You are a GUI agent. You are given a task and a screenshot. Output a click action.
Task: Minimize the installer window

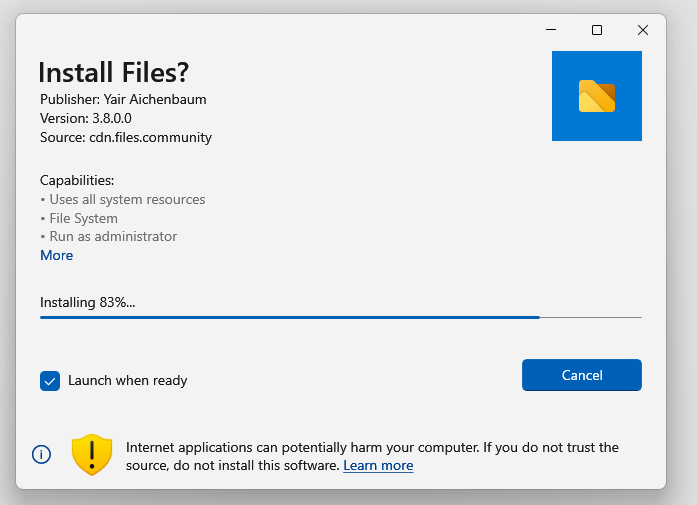pos(550,30)
